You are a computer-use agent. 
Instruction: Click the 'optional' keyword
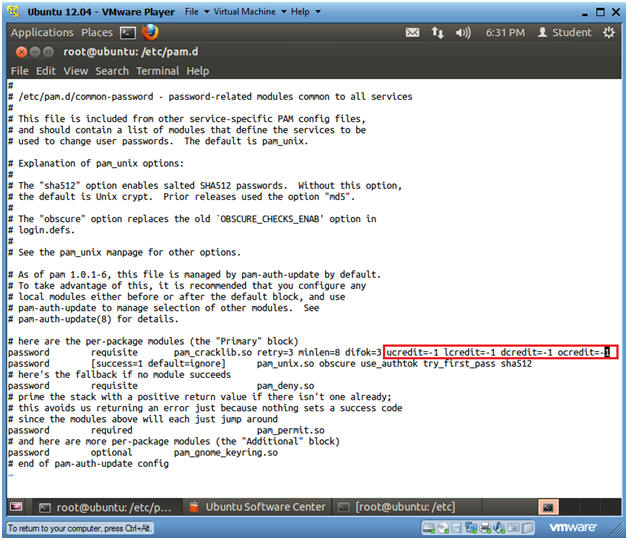coord(111,453)
